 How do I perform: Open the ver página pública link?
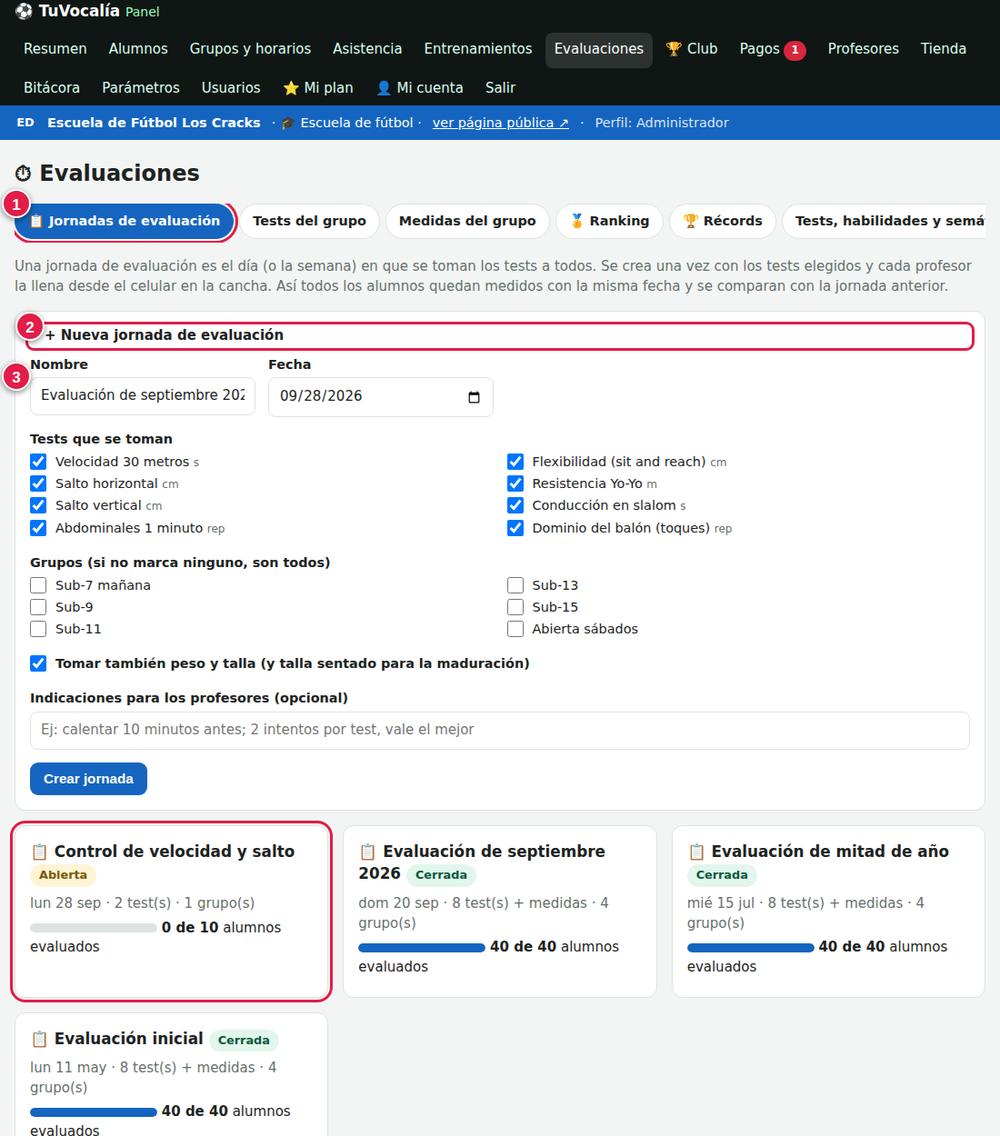click(x=501, y=123)
